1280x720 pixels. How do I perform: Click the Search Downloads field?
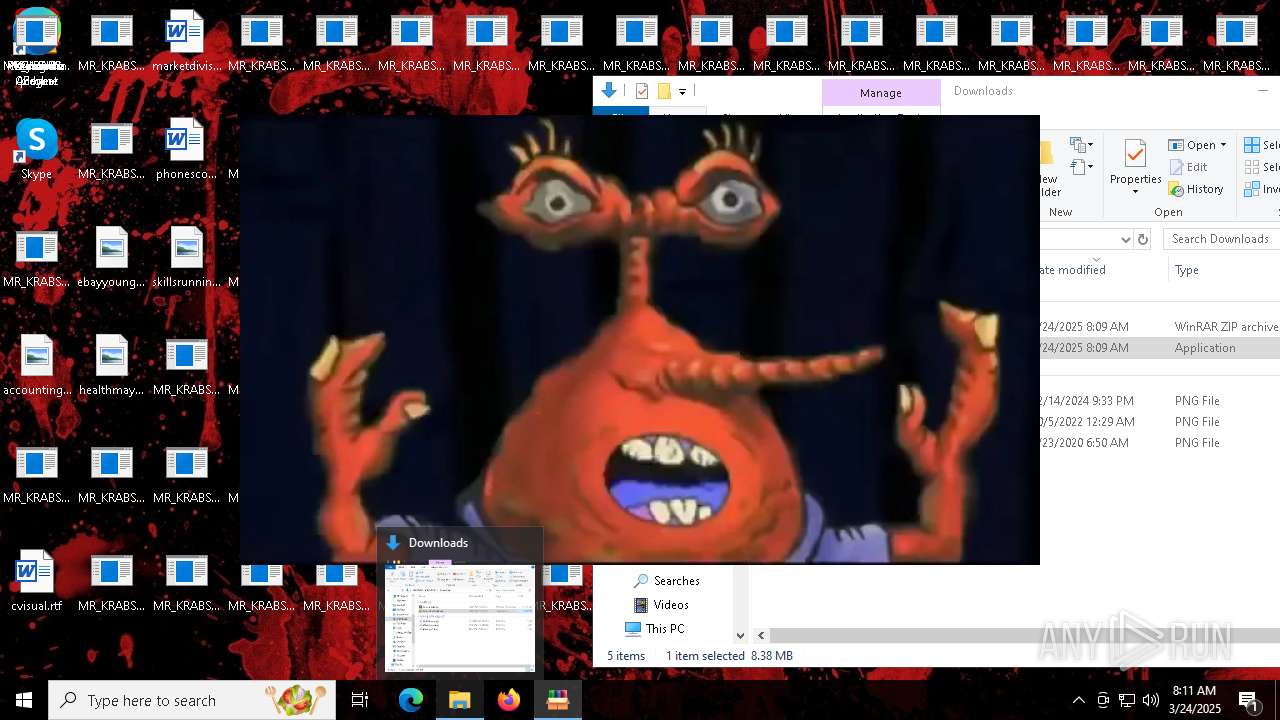point(1222,239)
